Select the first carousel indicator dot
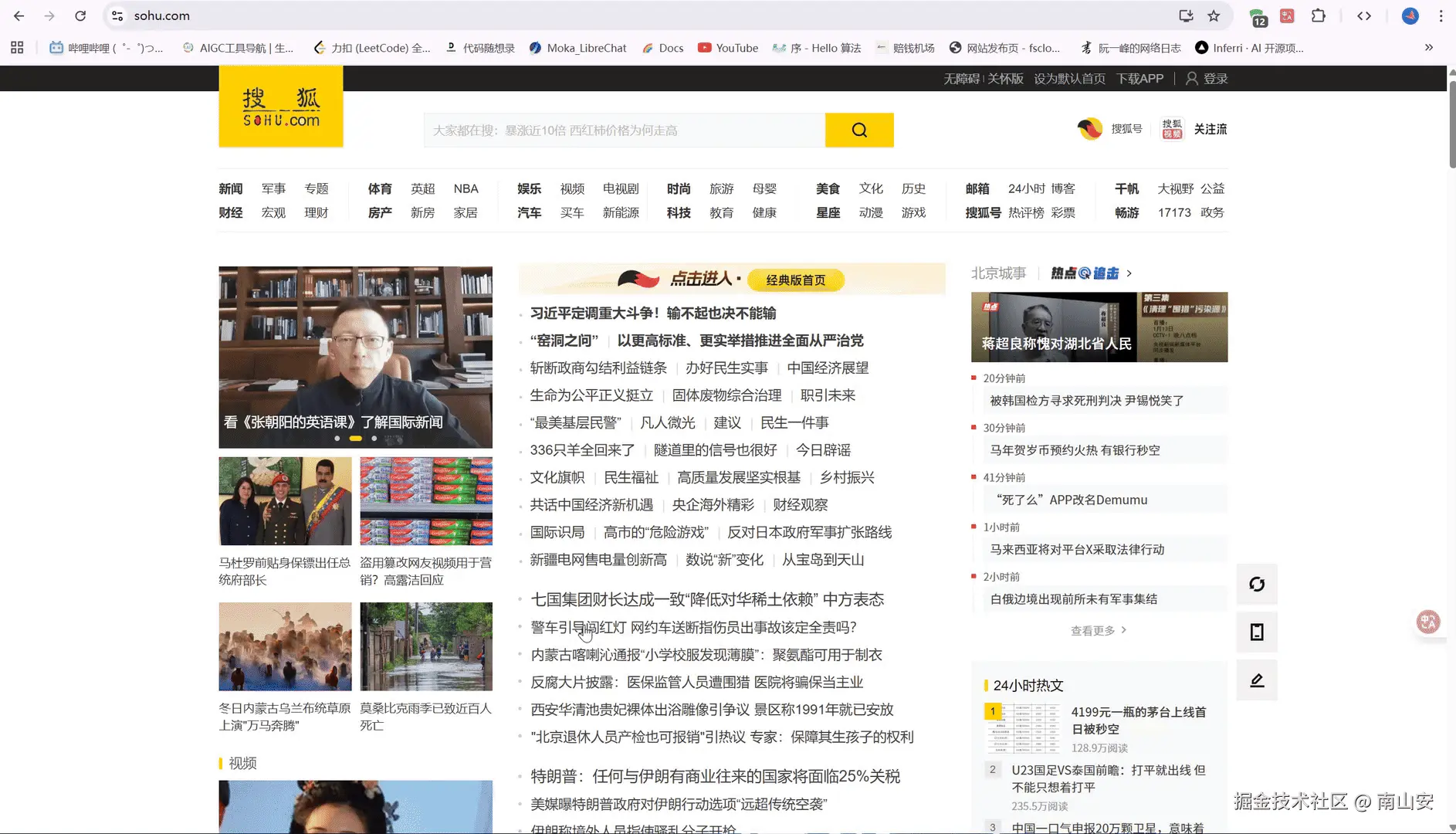 pos(337,439)
